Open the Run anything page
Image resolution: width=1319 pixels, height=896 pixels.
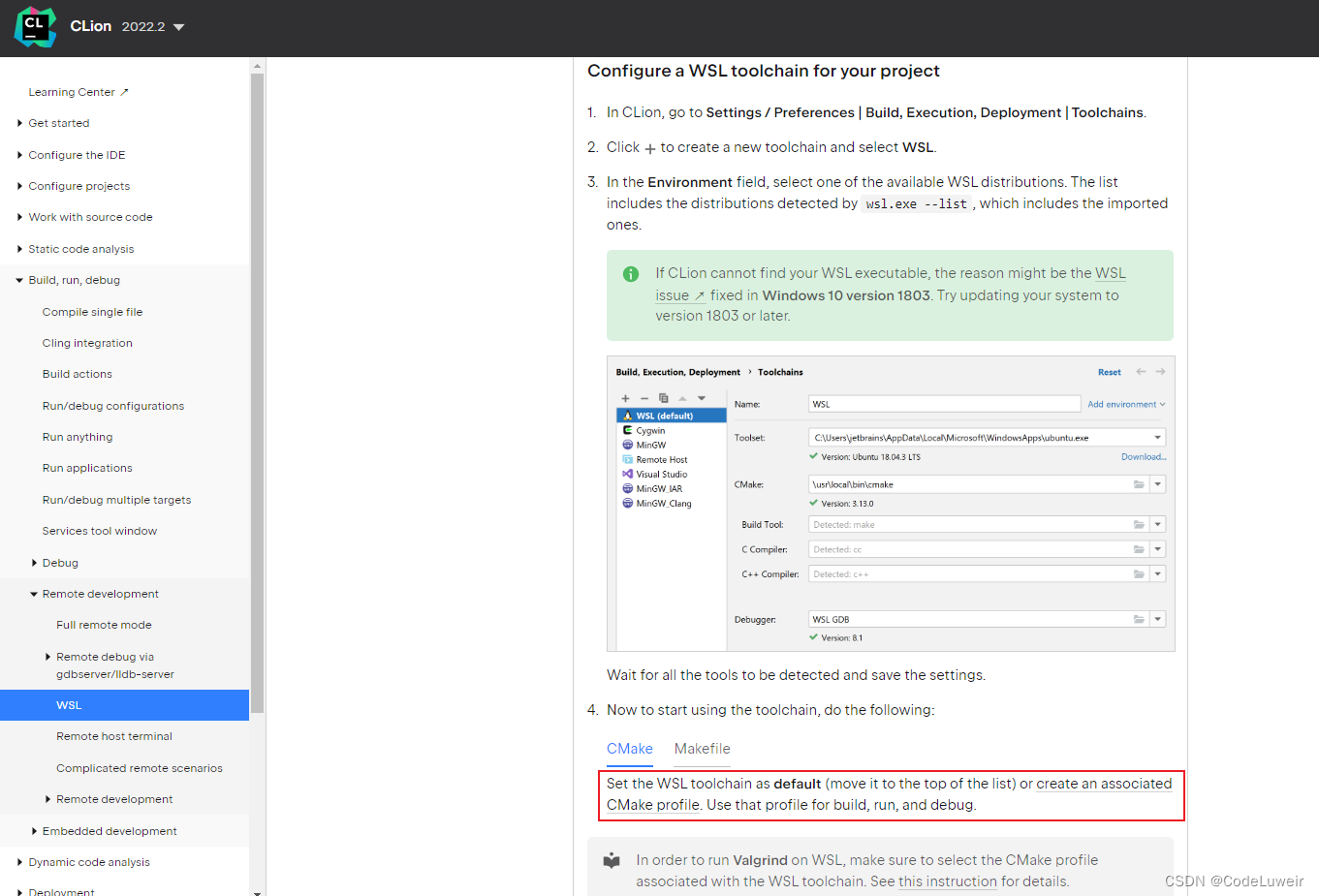pos(78,437)
